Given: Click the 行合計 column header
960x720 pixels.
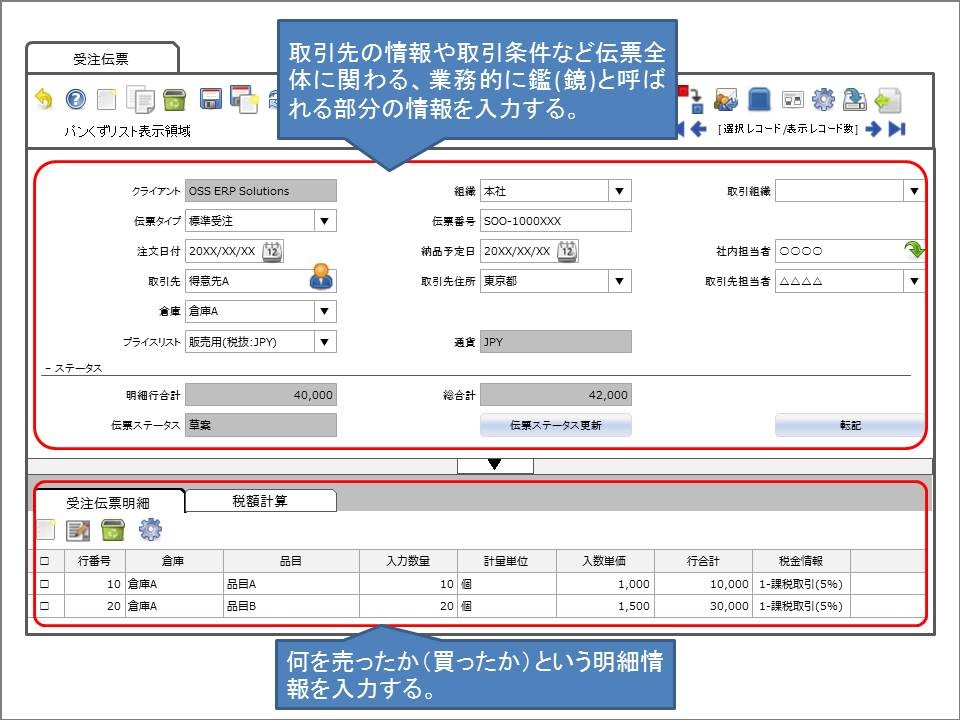Looking at the screenshot, I should tap(703, 561).
